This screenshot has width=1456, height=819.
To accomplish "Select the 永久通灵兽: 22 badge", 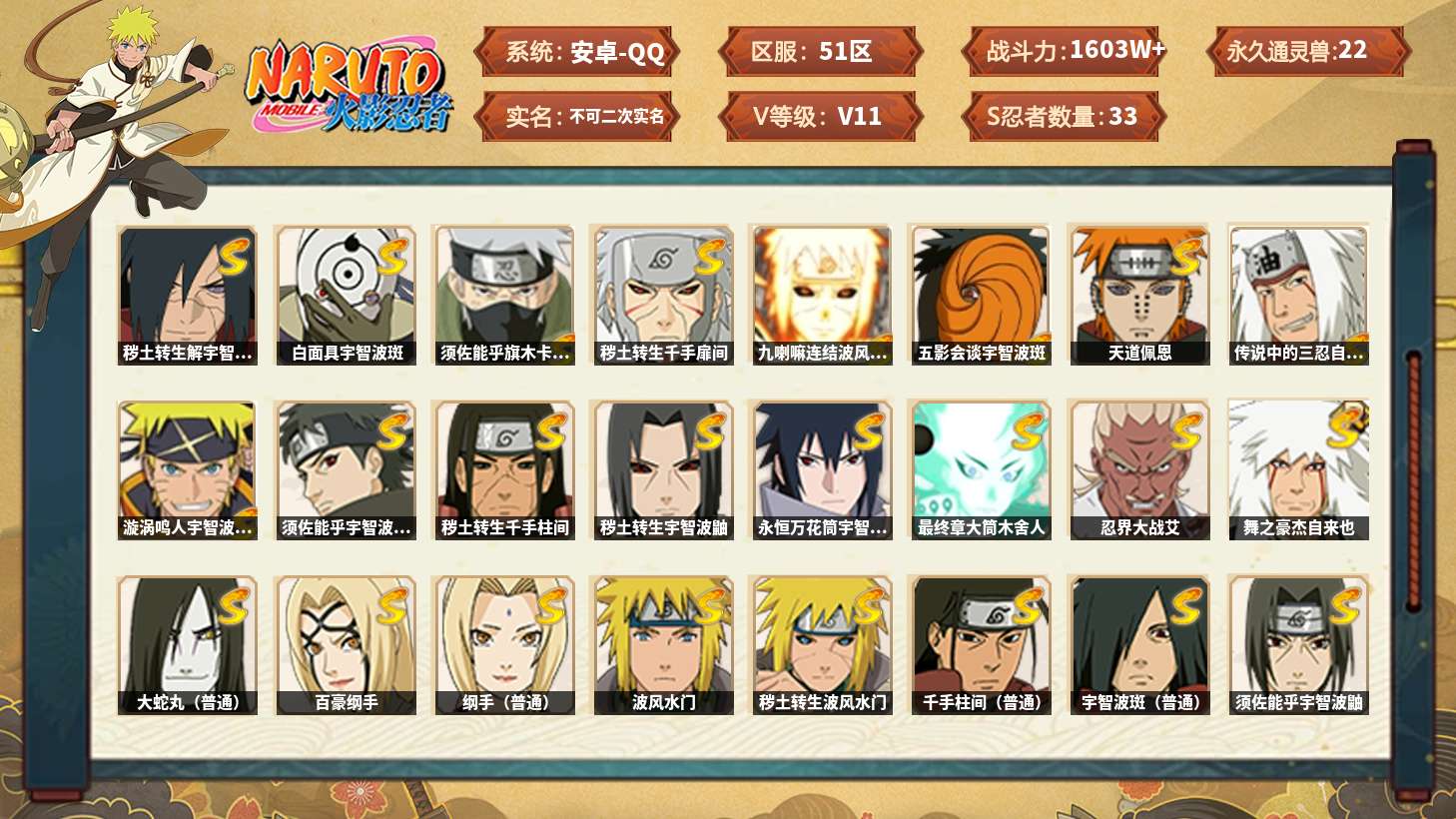I will pos(1308,51).
